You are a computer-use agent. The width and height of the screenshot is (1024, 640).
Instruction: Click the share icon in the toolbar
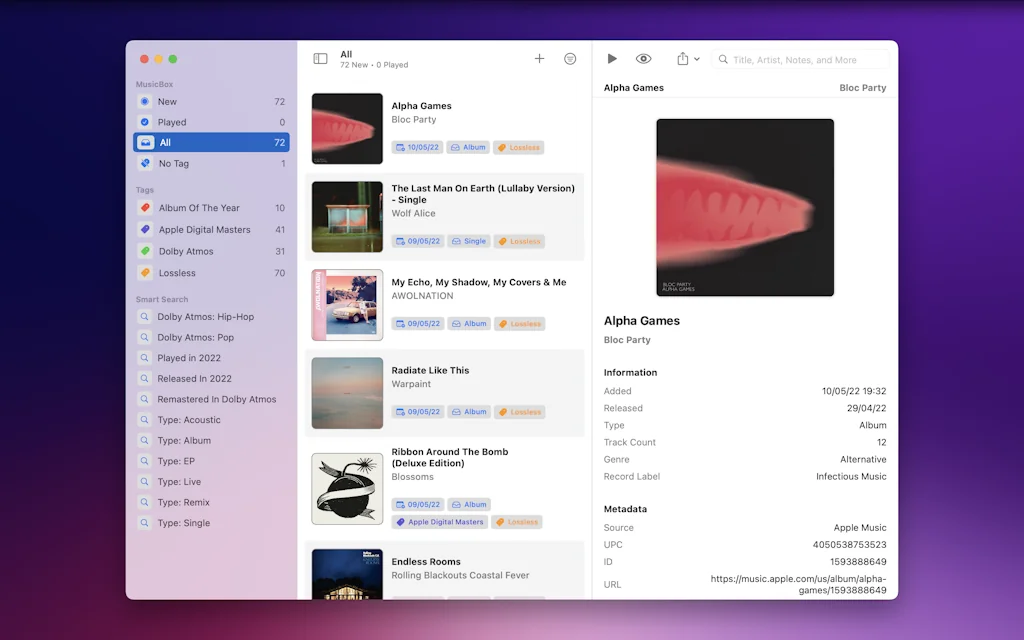click(681, 58)
